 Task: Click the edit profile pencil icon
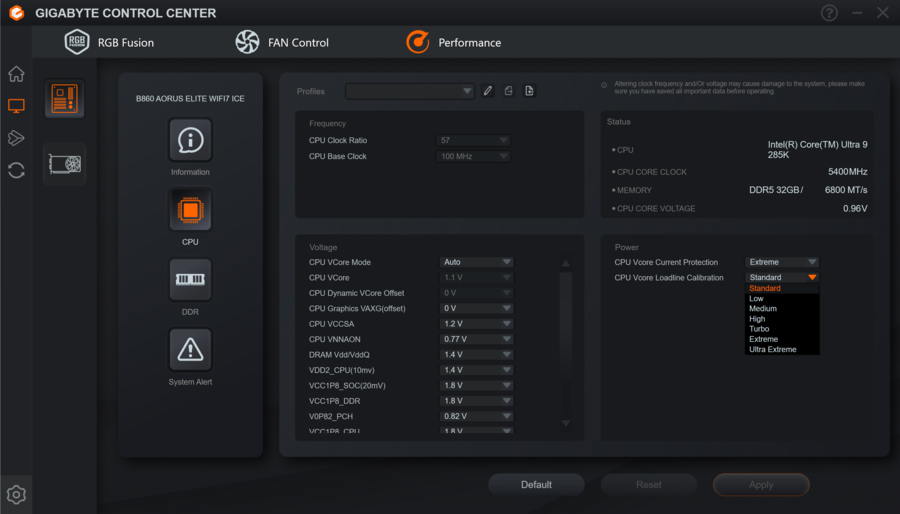click(x=488, y=91)
